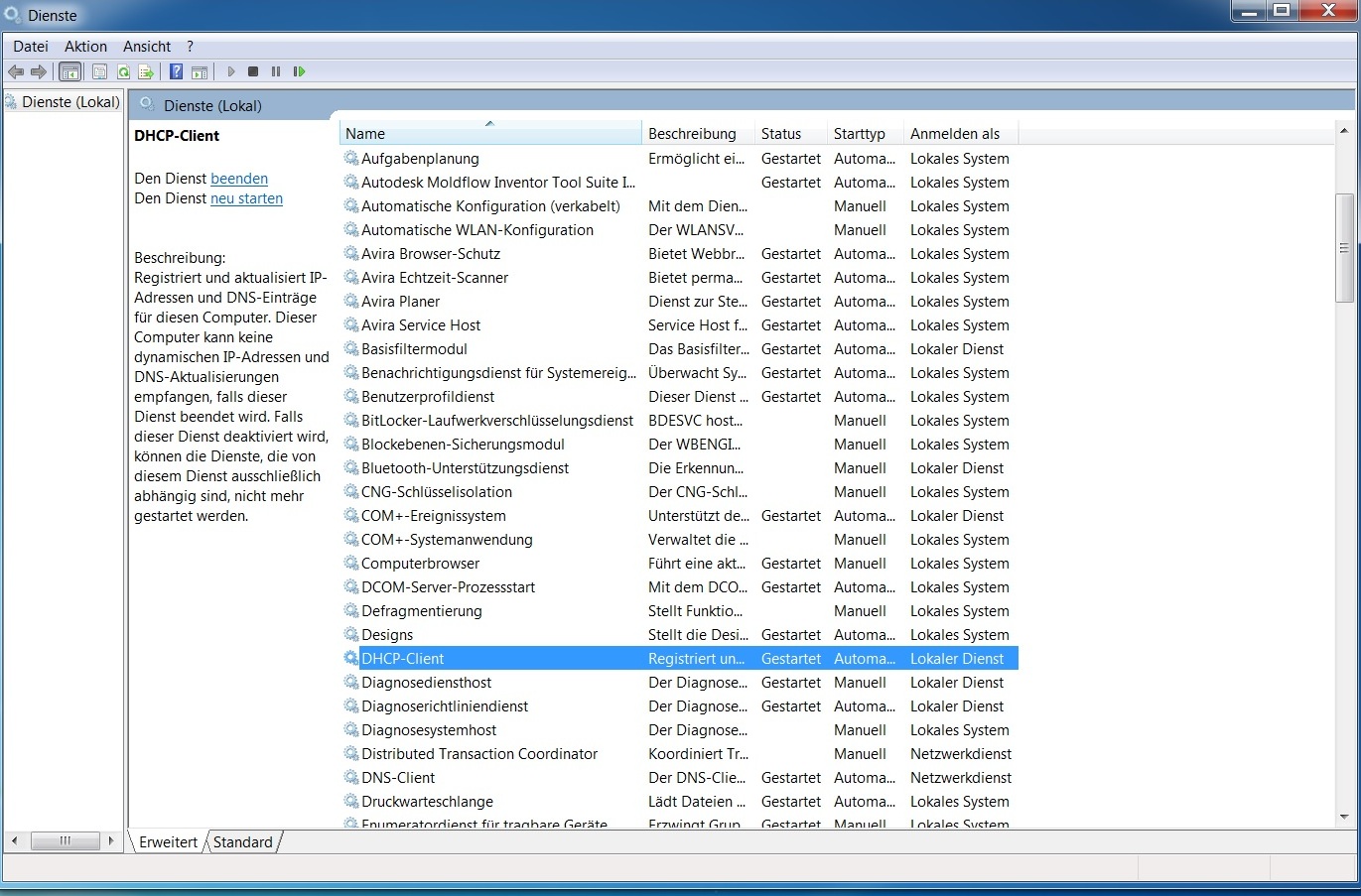Select DCOM-Server-Prozessstart service
This screenshot has width=1361, height=896.
coord(680,587)
